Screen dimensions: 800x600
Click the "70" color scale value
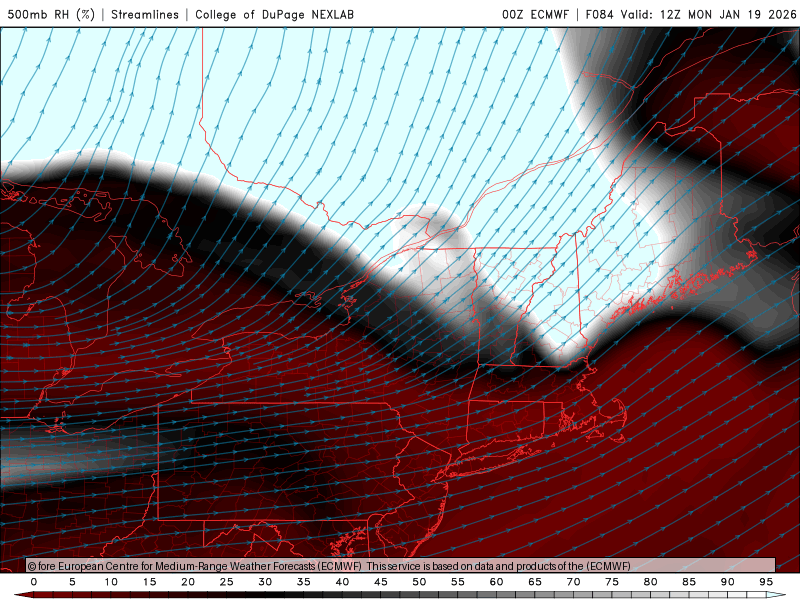(573, 582)
